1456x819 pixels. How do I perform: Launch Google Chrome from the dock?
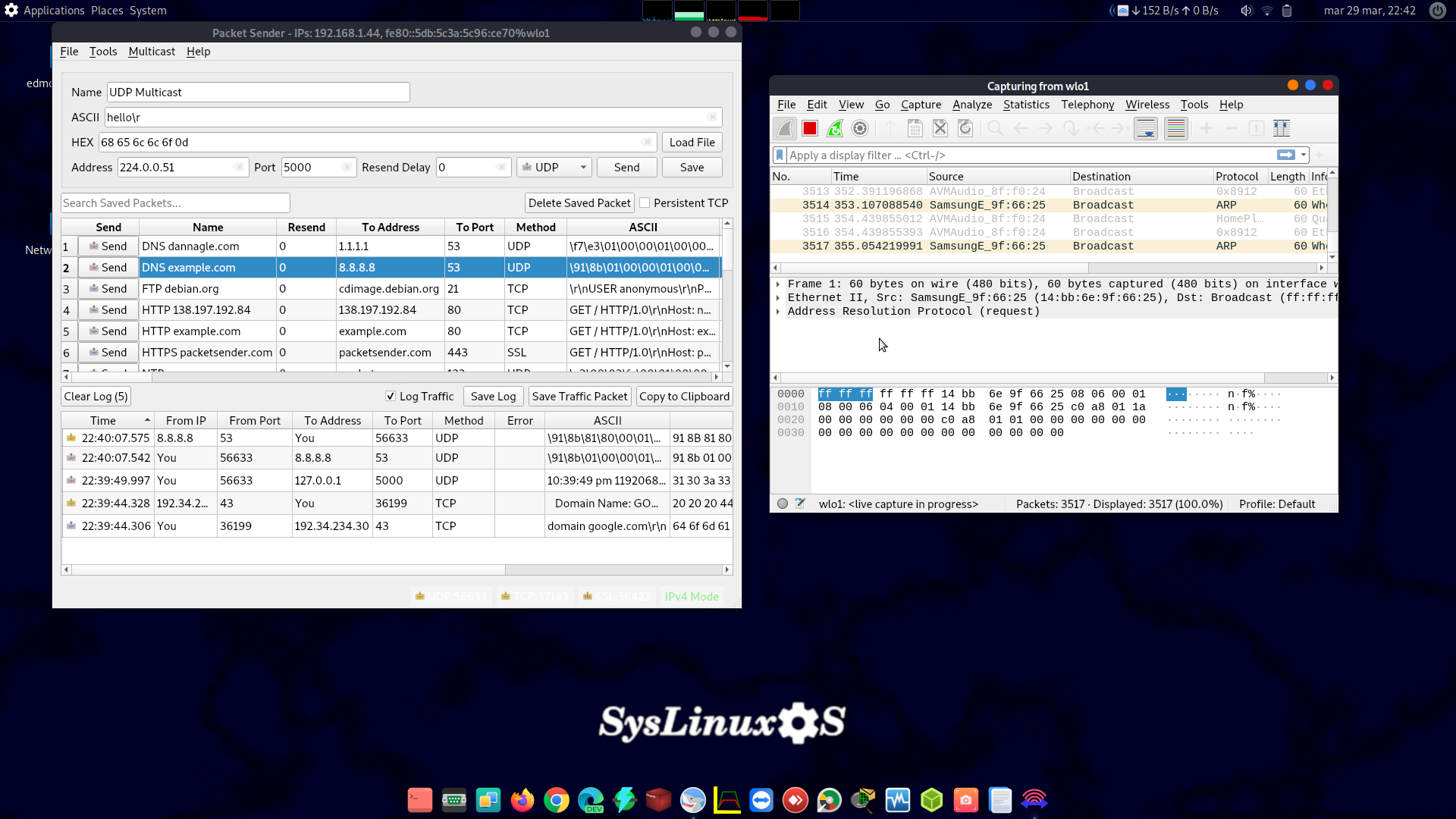point(556,800)
